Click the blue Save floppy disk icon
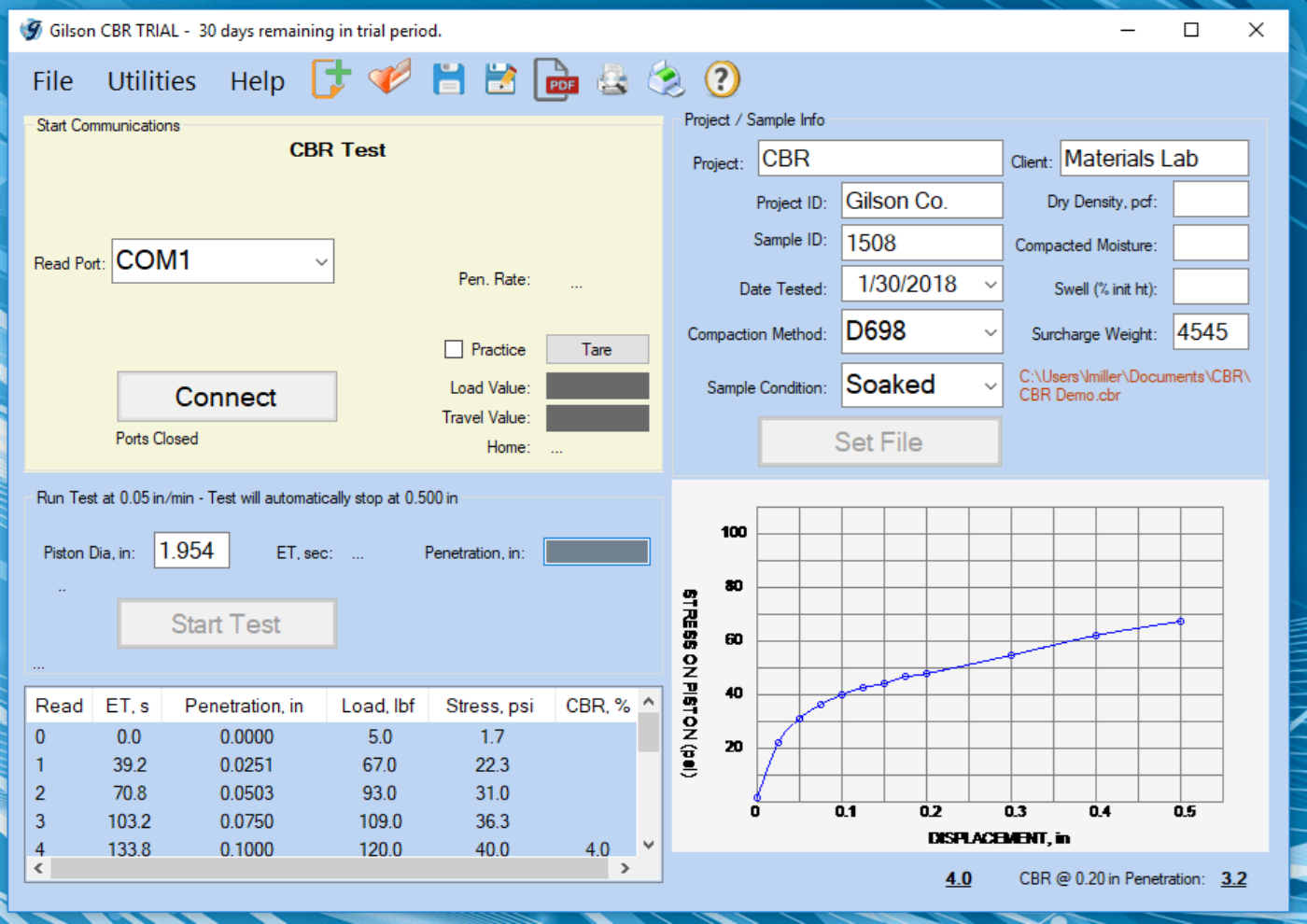The image size is (1307, 924). [x=449, y=79]
